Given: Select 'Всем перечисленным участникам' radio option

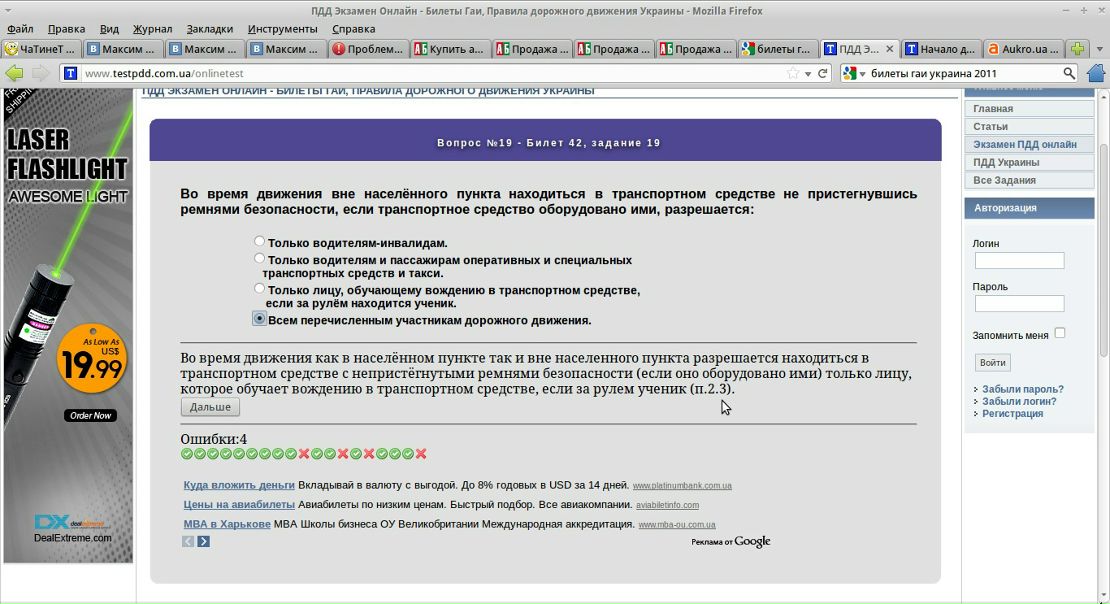Looking at the screenshot, I should coord(260,319).
